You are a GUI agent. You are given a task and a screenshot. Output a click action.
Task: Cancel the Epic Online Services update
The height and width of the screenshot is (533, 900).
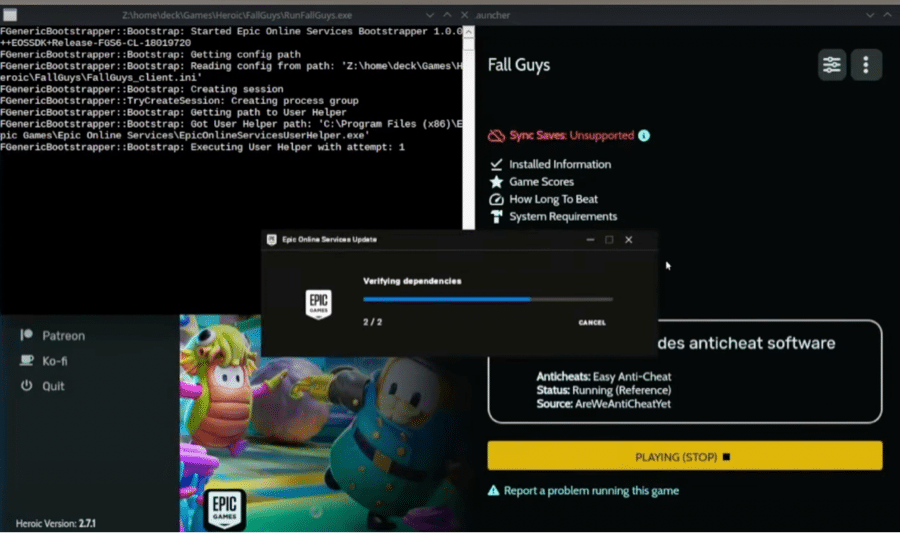(592, 322)
